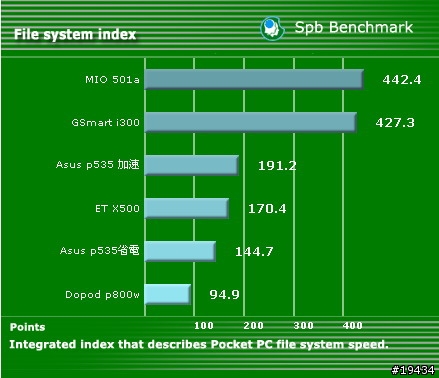Click the 'MIO 501a' label
Image resolution: width=439 pixels, height=378 pixels.
coord(112,80)
